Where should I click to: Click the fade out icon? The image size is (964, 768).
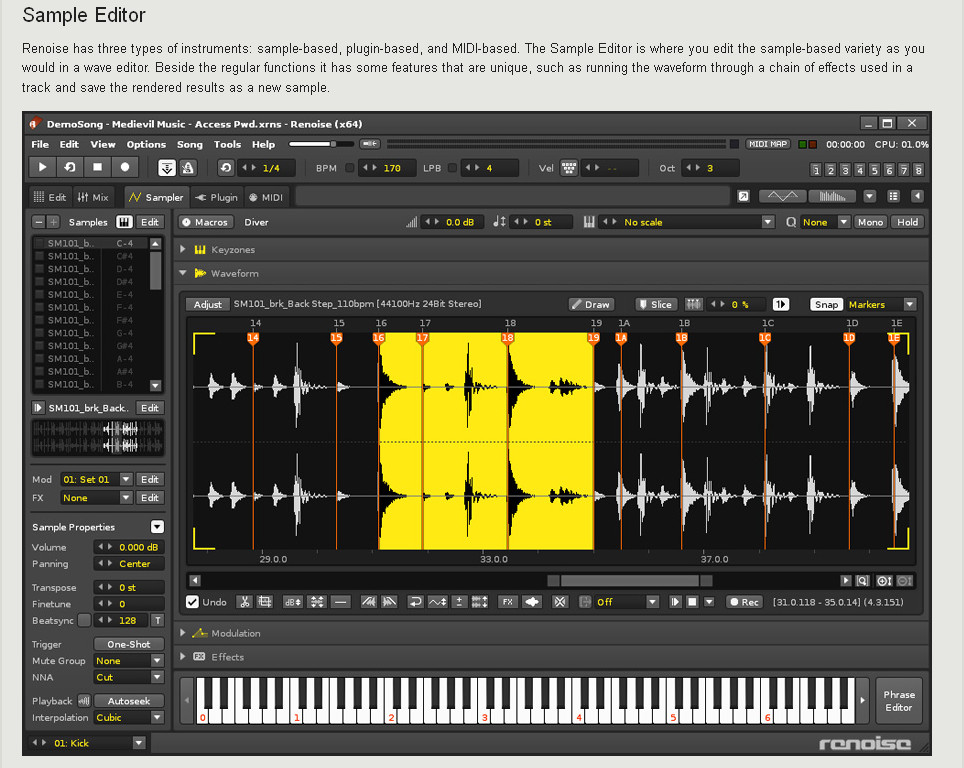click(390, 602)
